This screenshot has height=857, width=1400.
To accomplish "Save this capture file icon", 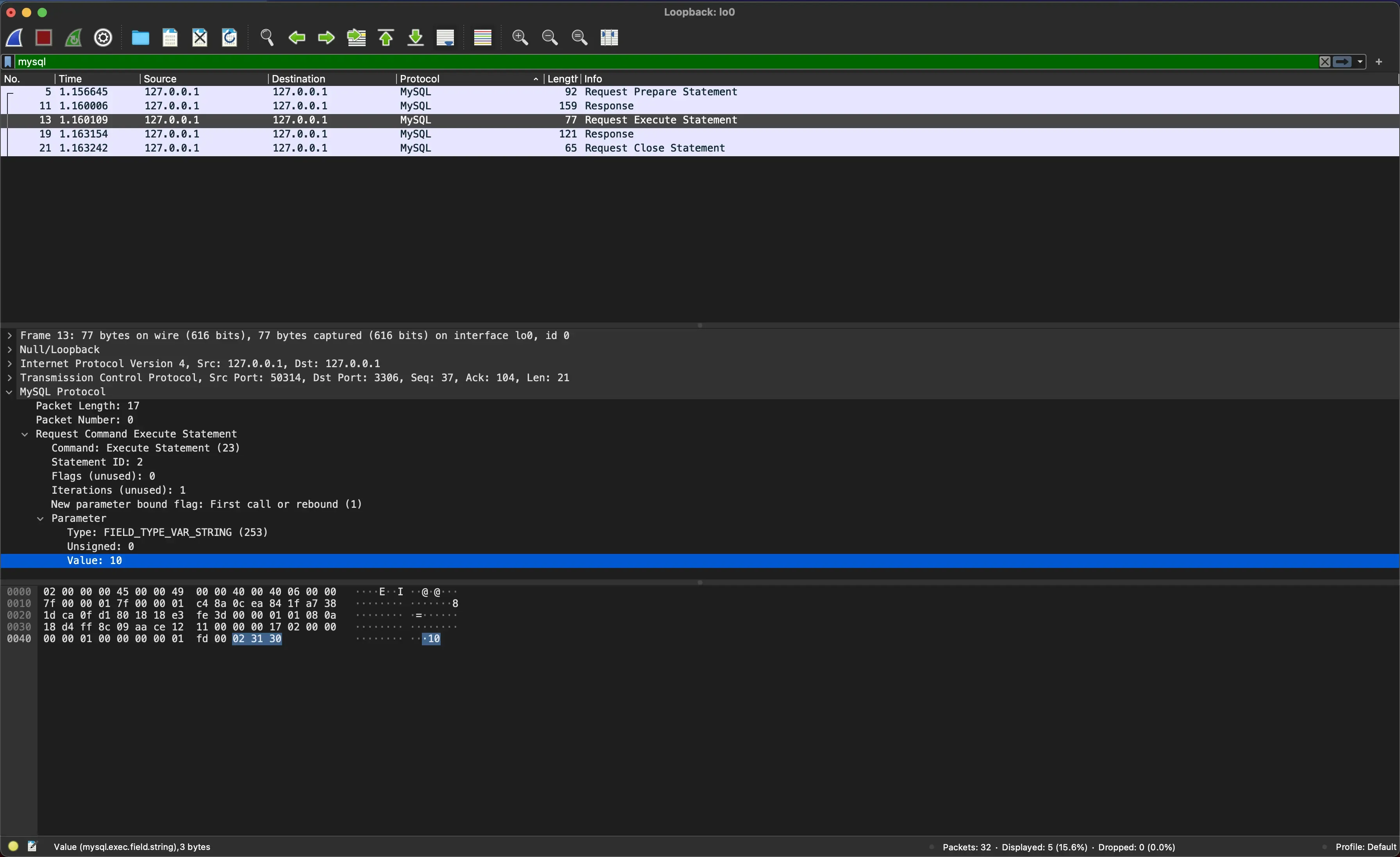I will 170,37.
